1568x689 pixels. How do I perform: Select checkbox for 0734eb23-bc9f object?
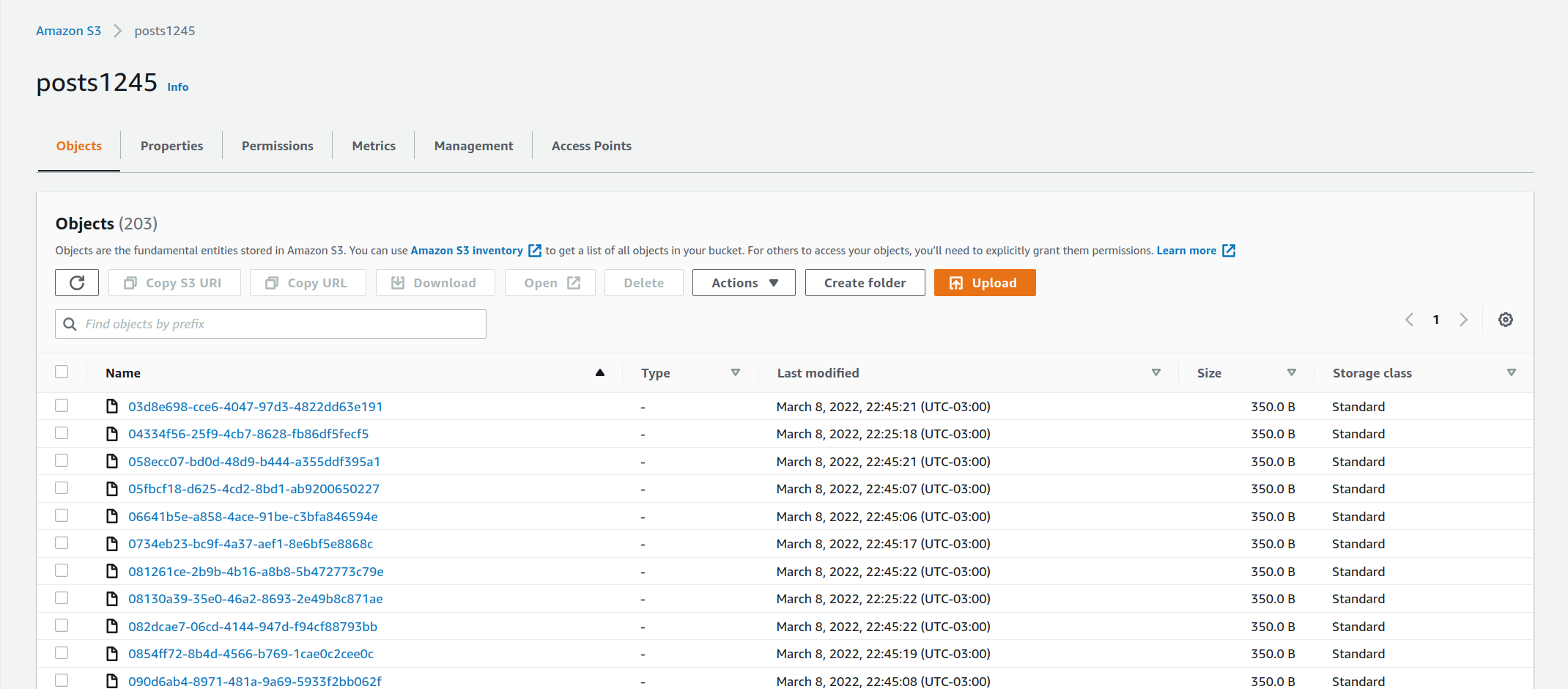62,543
